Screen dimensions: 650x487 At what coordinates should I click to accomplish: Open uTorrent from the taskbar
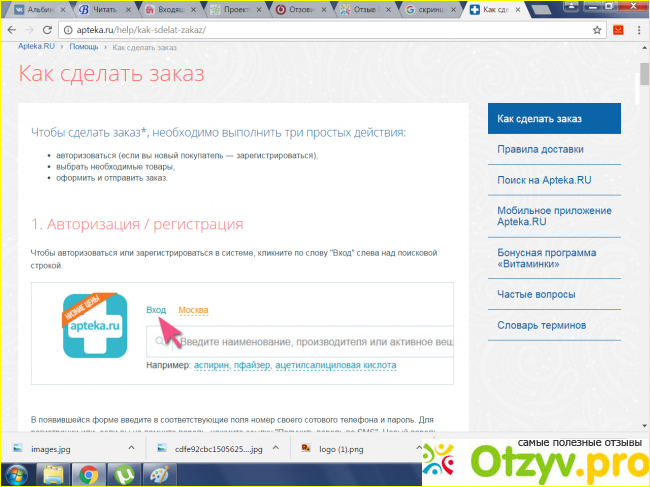pos(126,474)
